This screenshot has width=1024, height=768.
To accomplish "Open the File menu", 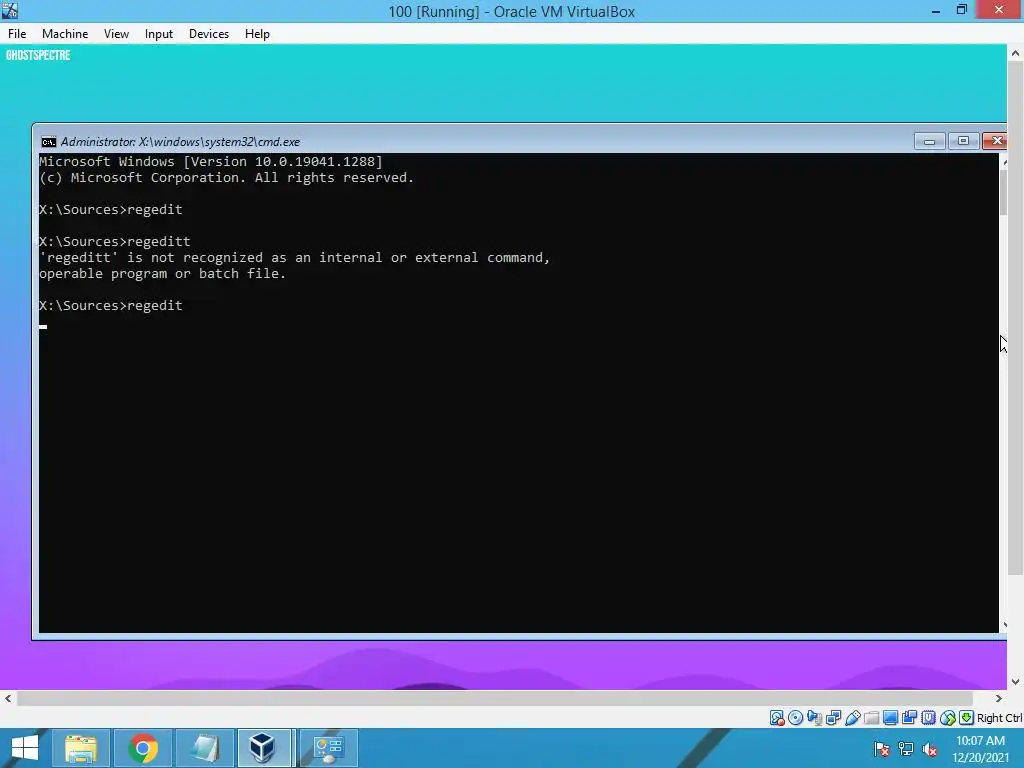I will pyautogui.click(x=17, y=34).
